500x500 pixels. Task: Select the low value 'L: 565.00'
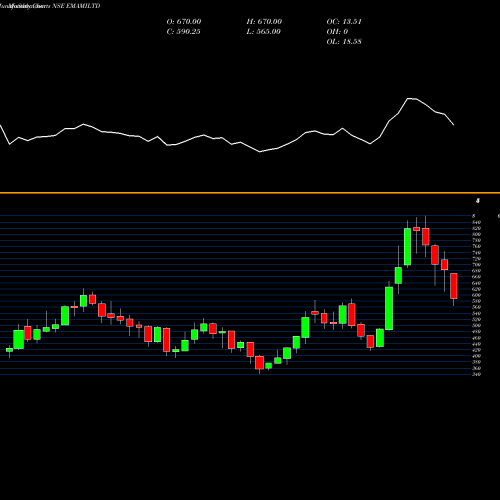263,32
